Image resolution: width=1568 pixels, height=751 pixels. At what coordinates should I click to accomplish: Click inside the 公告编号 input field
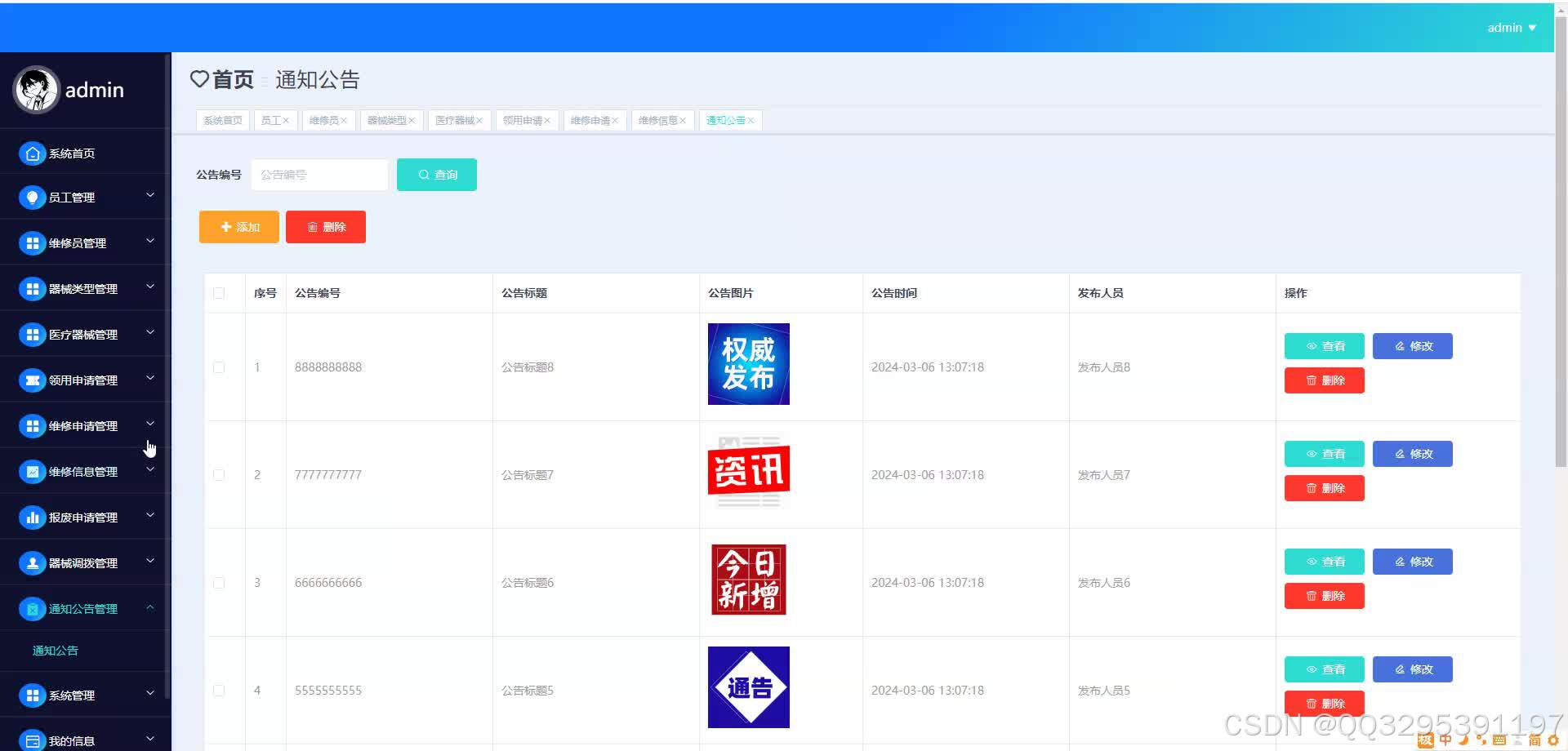coord(318,174)
